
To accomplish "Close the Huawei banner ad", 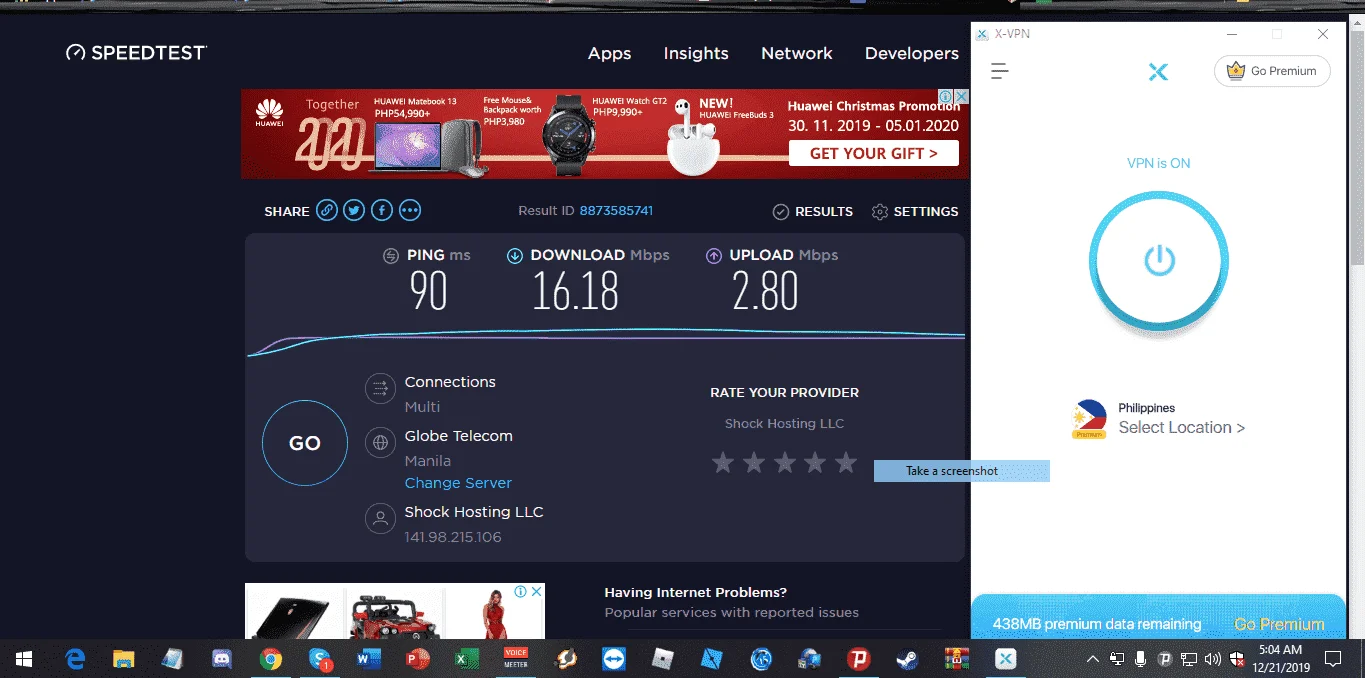I will 961,97.
